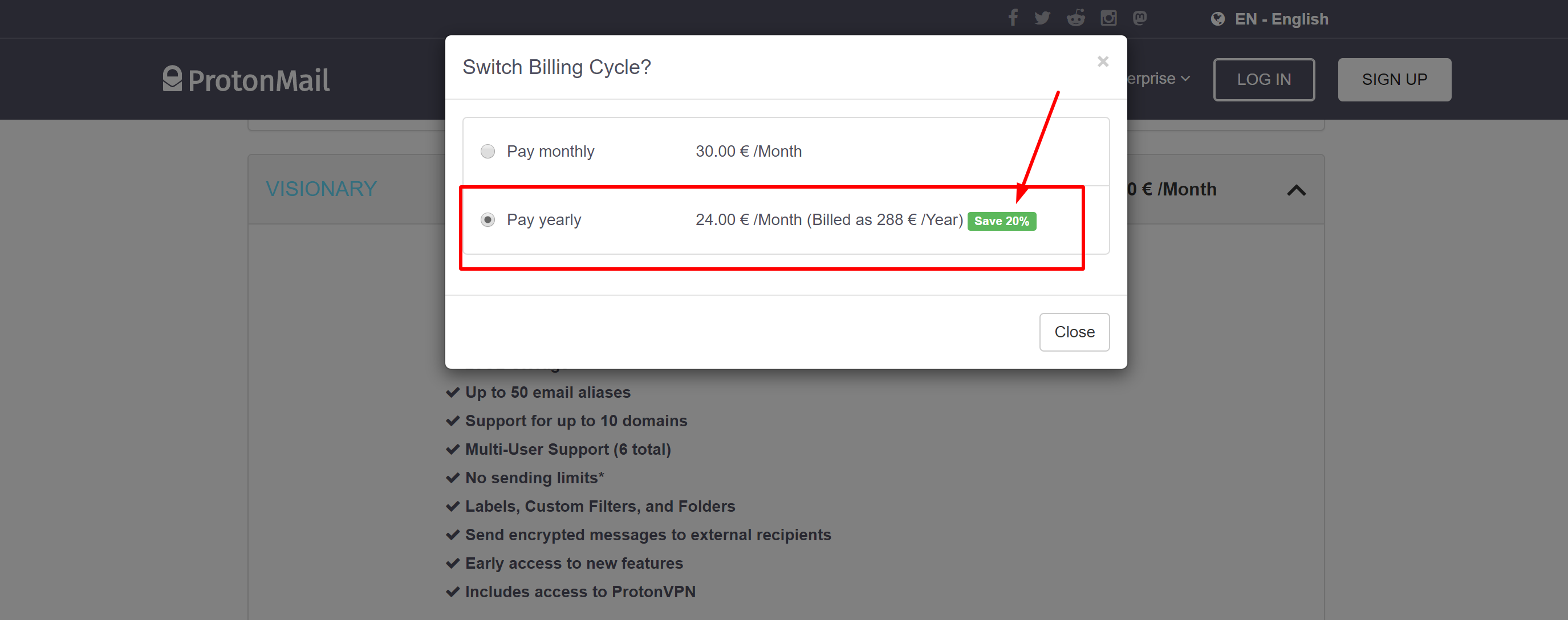The image size is (1568, 620).
Task: Open the Reddit social icon
Action: click(x=1075, y=18)
